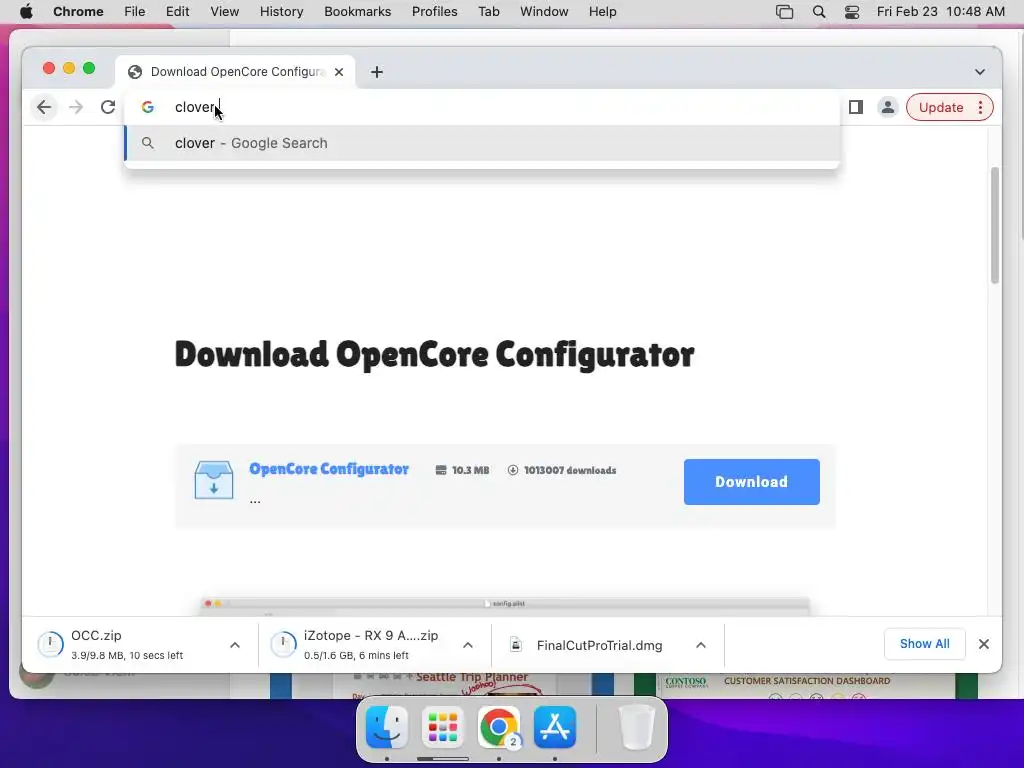The width and height of the screenshot is (1024, 768).
Task: Click the config.plist screenshot thumbnail
Action: pyautogui.click(x=505, y=607)
